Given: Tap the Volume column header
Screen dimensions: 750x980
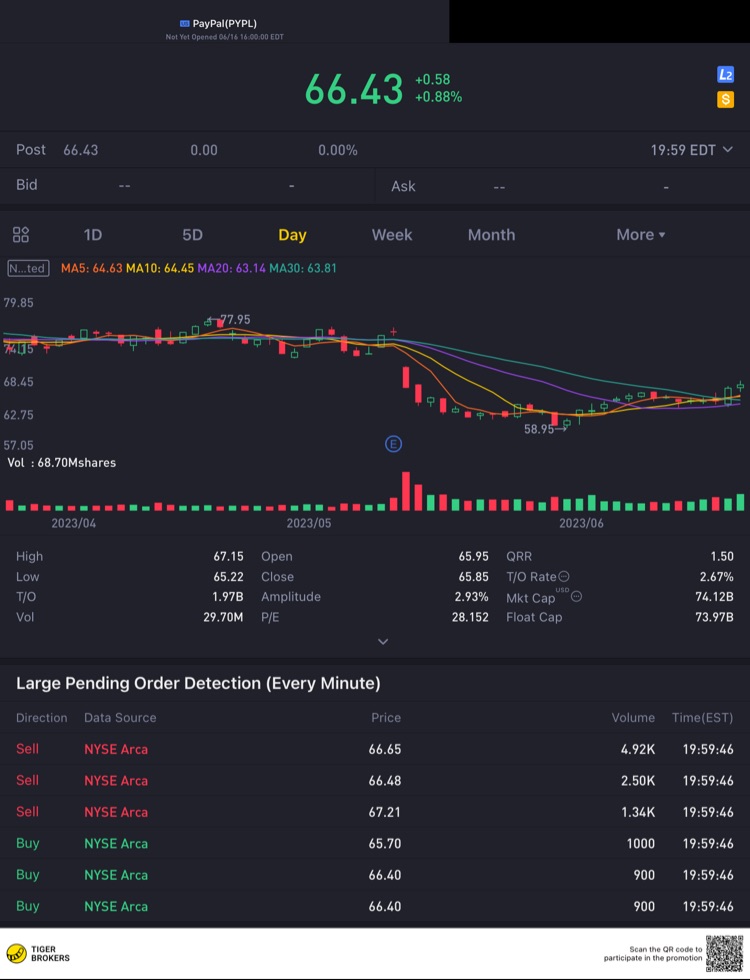Looking at the screenshot, I should 633,718.
